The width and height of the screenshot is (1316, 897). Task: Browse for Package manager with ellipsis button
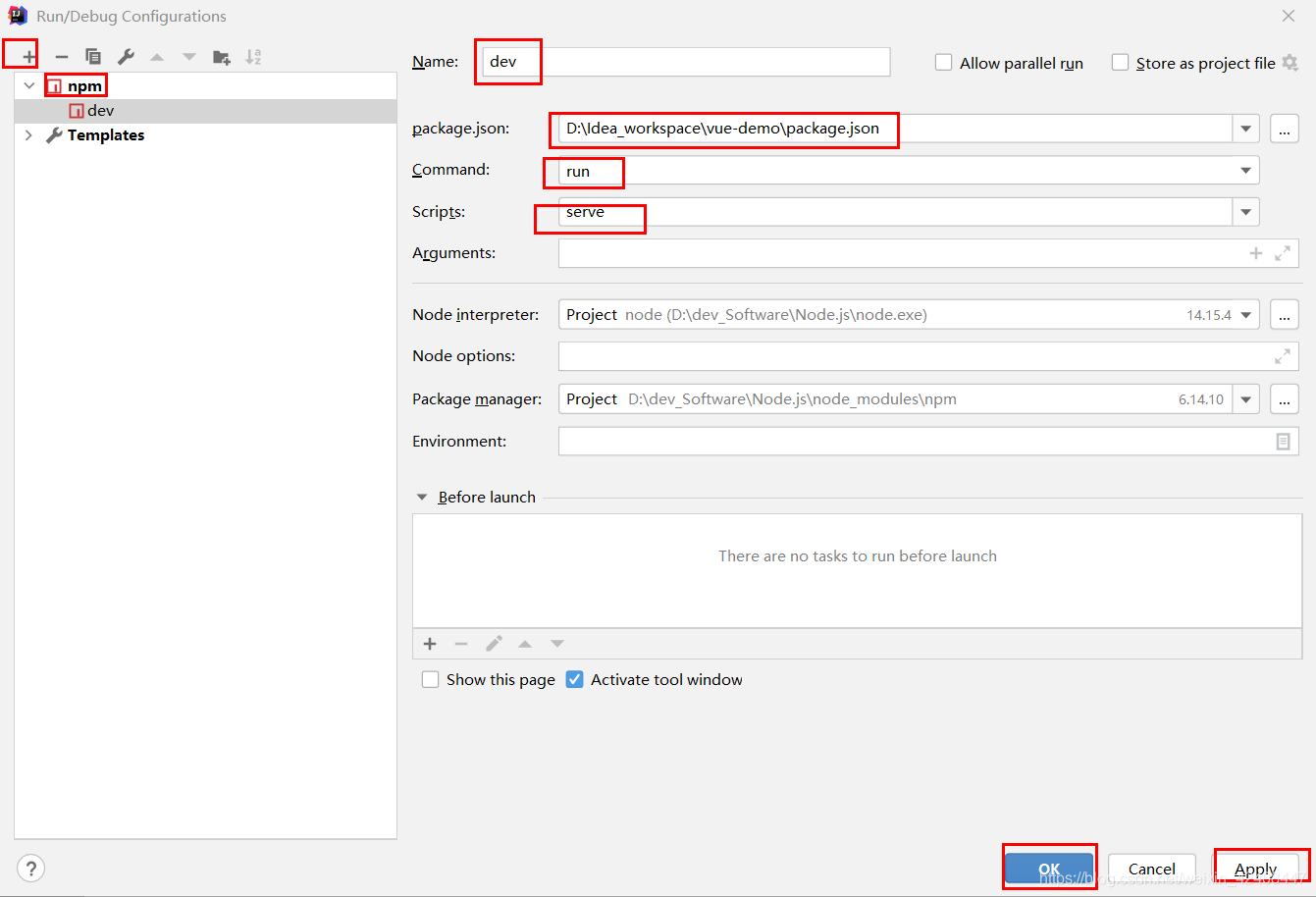(x=1285, y=399)
